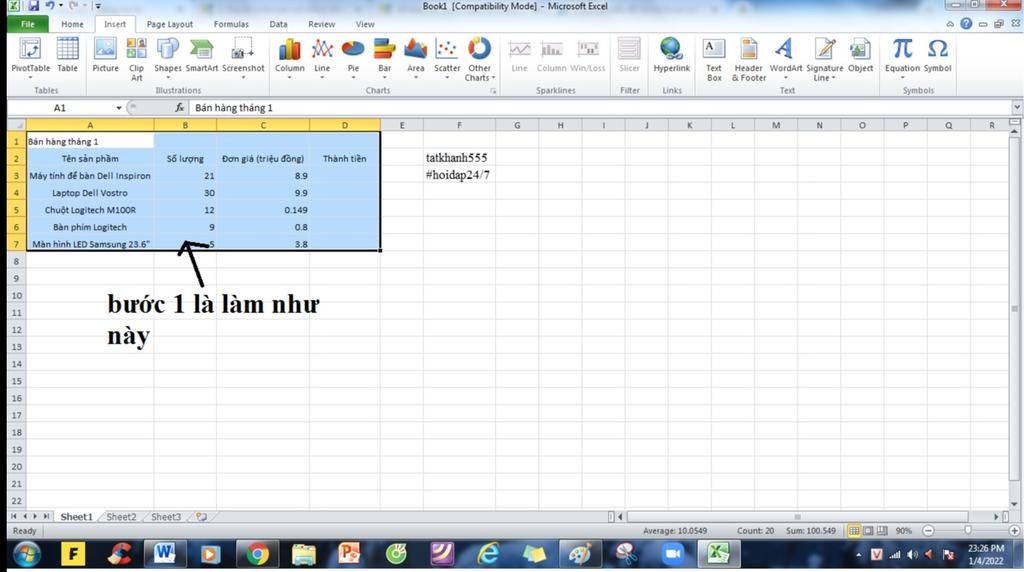Insert a Scatter chart
The width and height of the screenshot is (1024, 572).
tap(447, 58)
